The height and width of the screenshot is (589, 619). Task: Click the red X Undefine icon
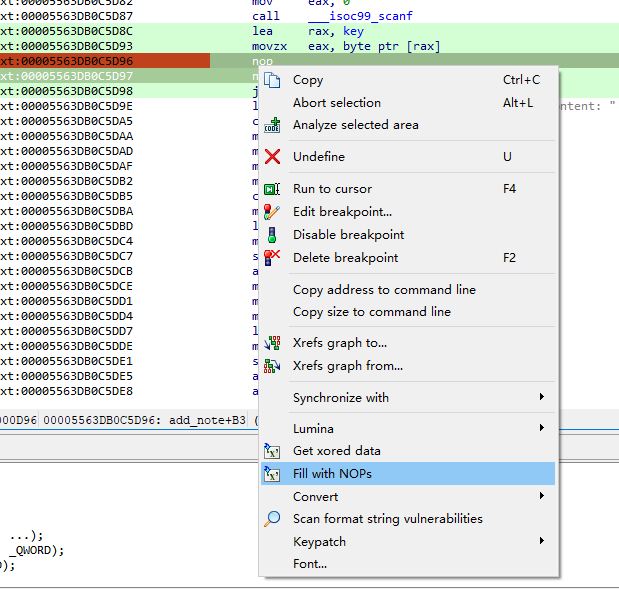(x=272, y=157)
